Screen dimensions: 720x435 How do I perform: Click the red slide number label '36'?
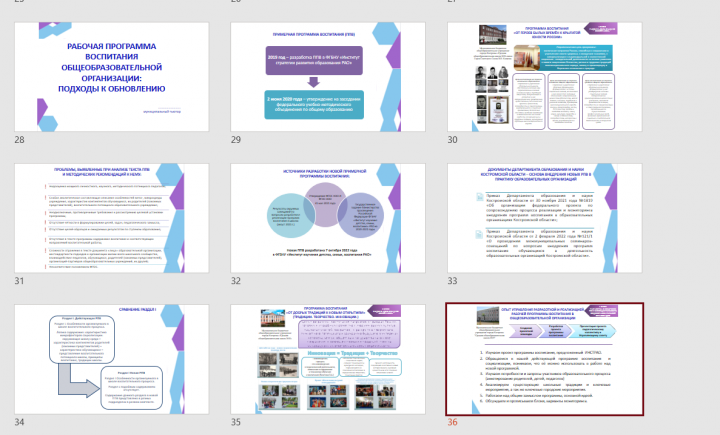[x=452, y=422]
